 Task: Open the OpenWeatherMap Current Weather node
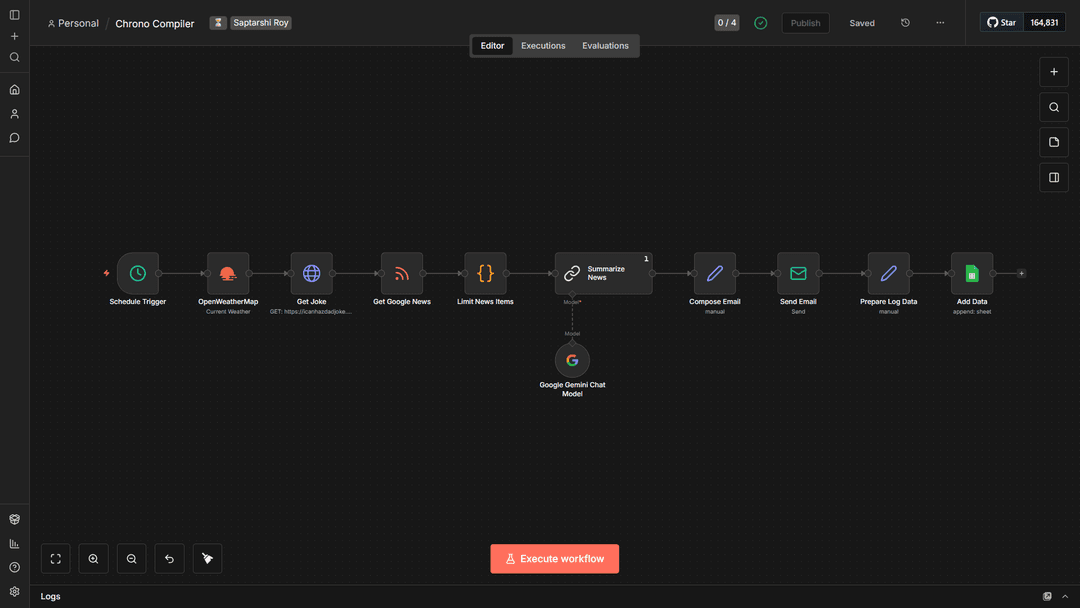(227, 273)
